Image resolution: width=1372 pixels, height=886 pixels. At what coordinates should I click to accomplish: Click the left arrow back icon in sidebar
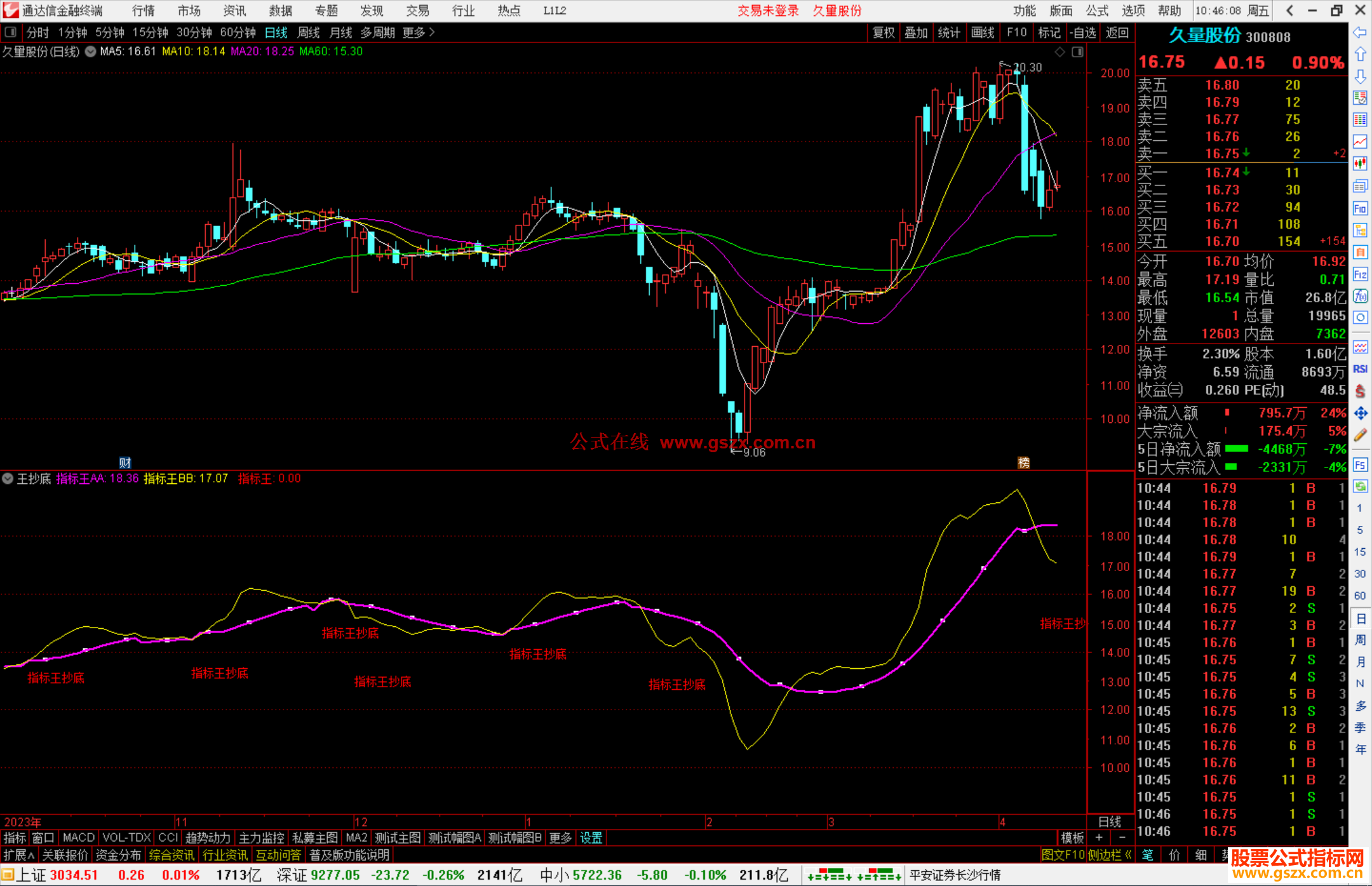[1360, 32]
